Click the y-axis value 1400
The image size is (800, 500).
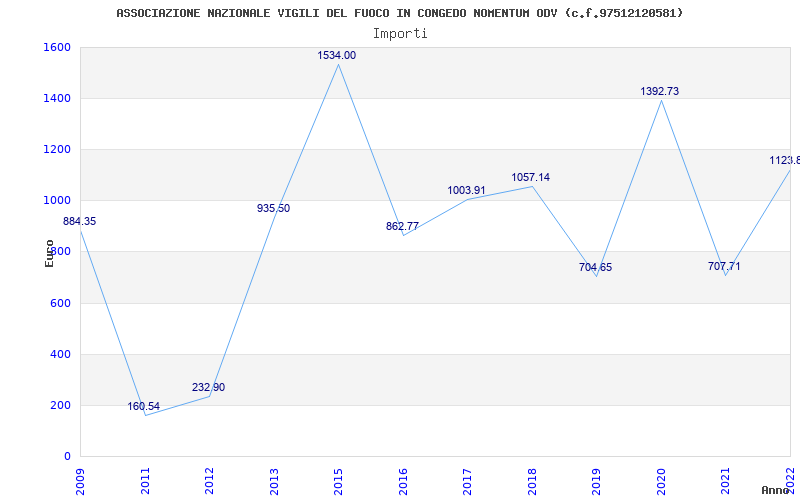click(x=57, y=98)
